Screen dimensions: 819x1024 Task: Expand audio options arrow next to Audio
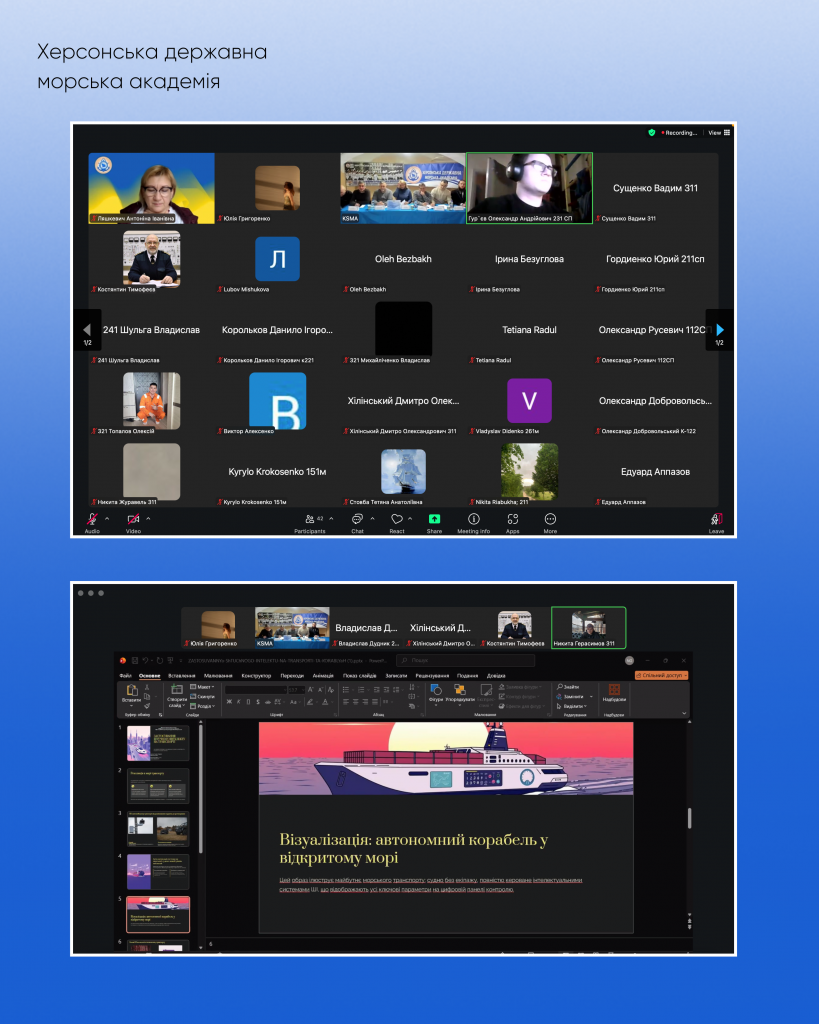tap(107, 518)
